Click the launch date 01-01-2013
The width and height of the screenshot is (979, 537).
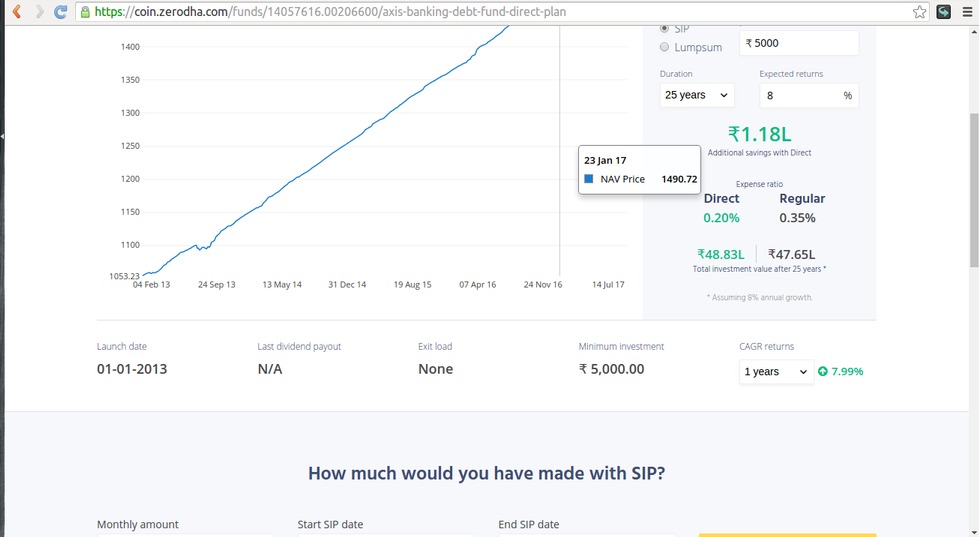(132, 369)
